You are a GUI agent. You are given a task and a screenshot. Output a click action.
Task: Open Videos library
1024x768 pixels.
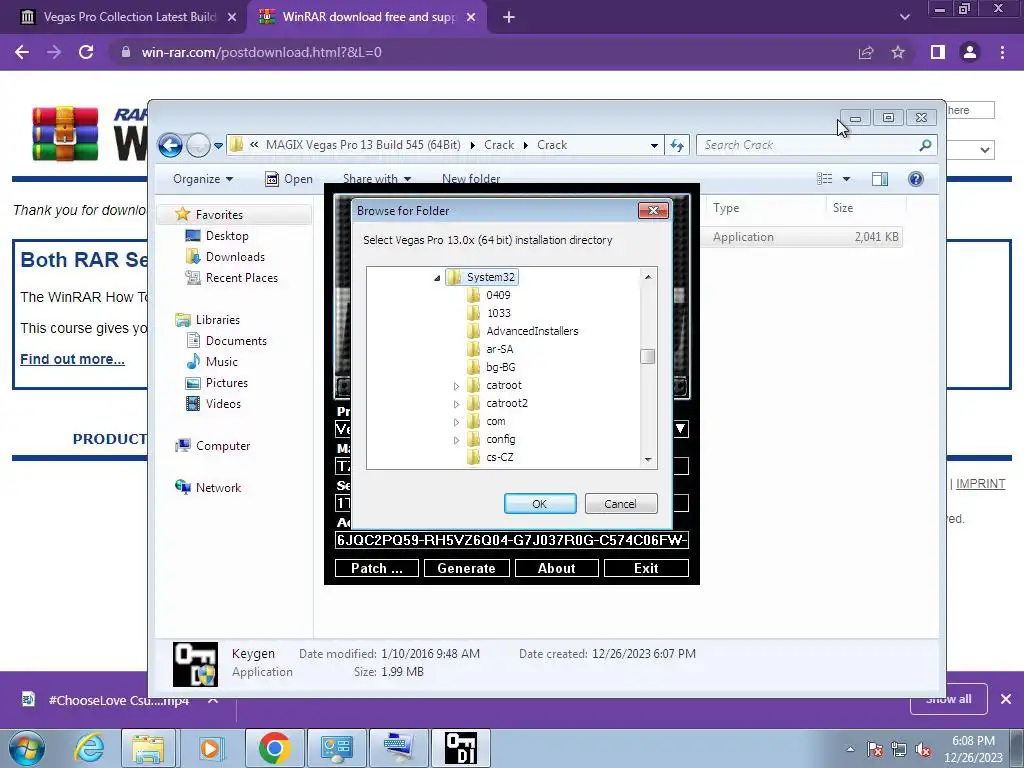(x=223, y=404)
